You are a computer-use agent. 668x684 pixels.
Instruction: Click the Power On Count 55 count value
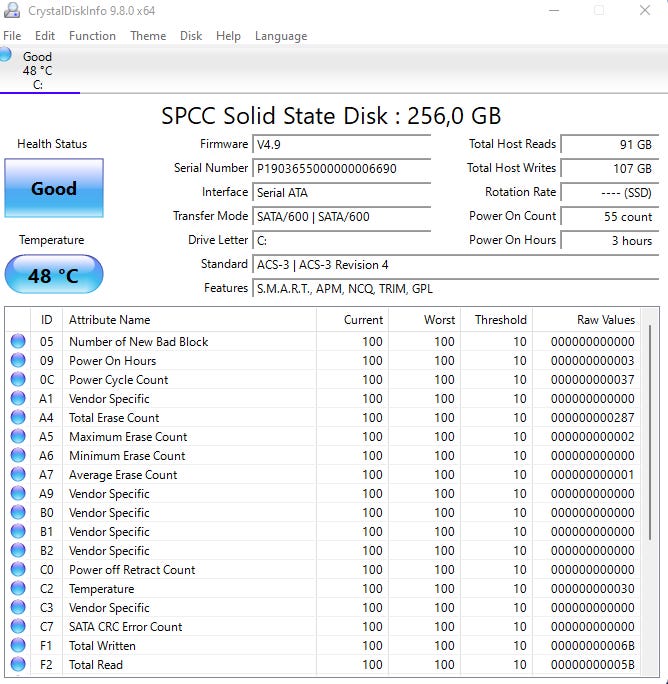[x=610, y=216]
